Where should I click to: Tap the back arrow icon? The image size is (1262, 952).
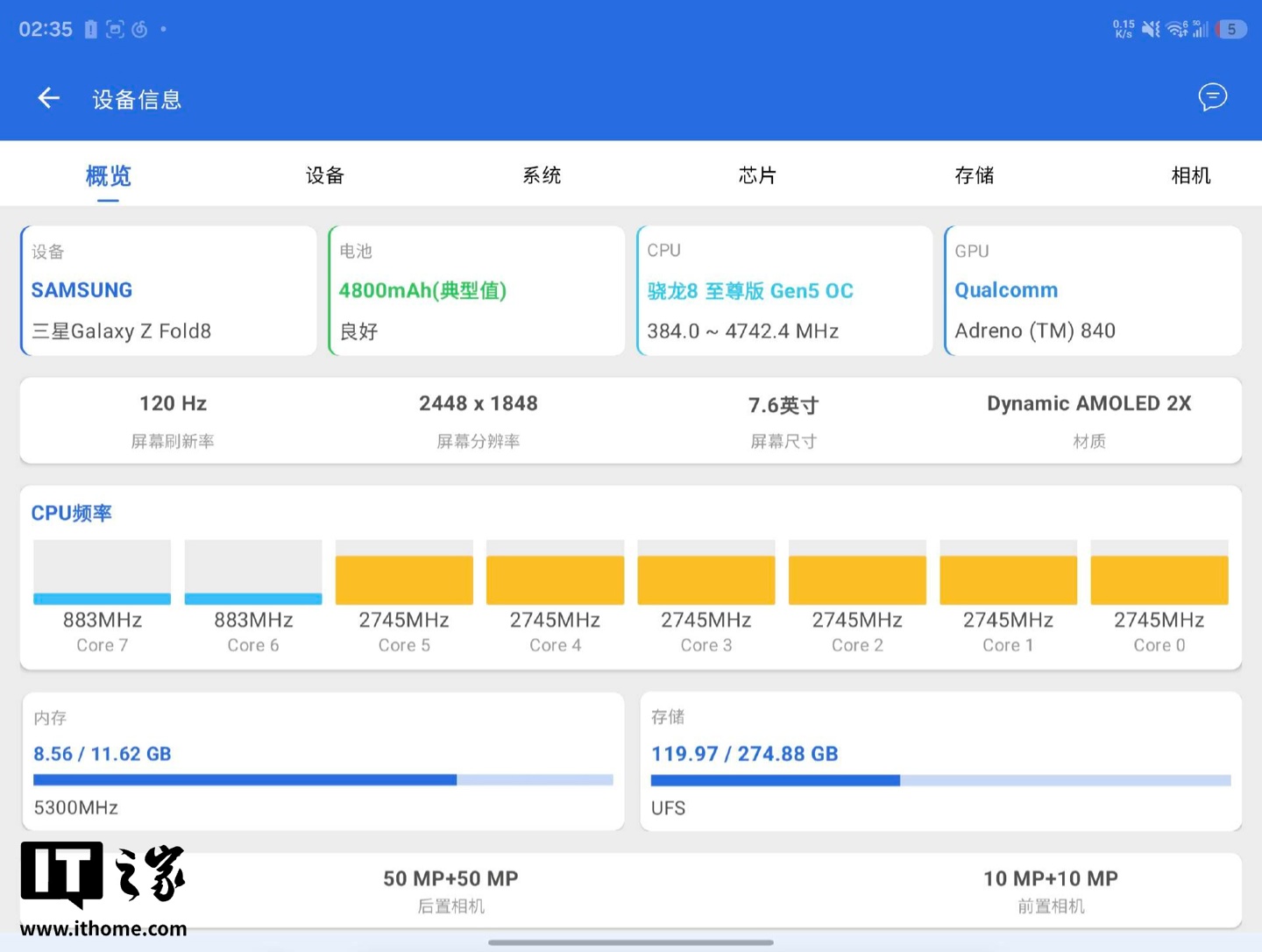[49, 98]
